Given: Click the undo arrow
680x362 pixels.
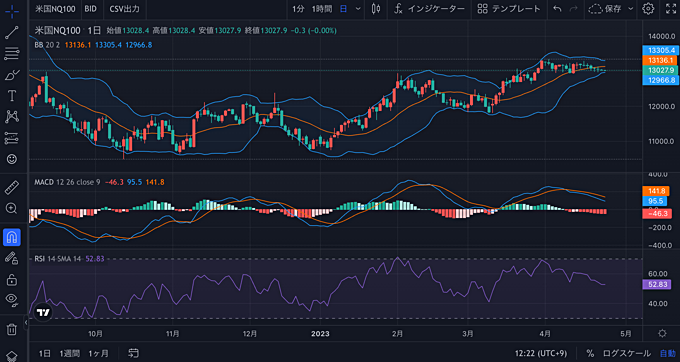Looking at the screenshot, I should tap(557, 9).
